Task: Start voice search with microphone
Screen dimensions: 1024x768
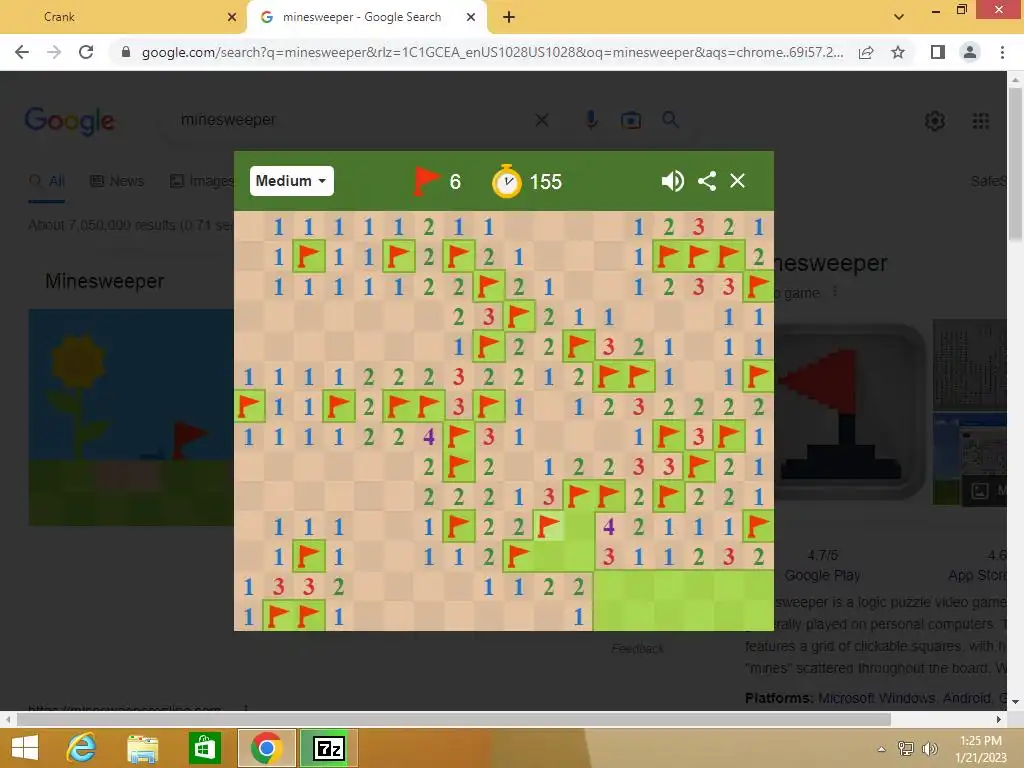Action: (591, 120)
